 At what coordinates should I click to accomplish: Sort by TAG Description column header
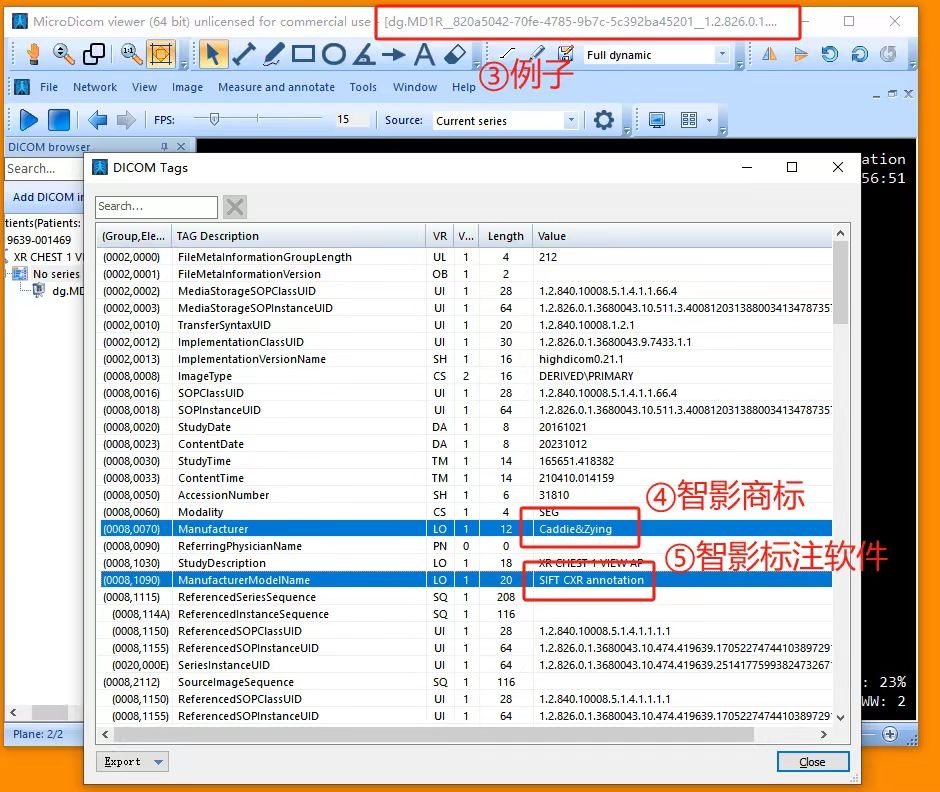point(298,236)
